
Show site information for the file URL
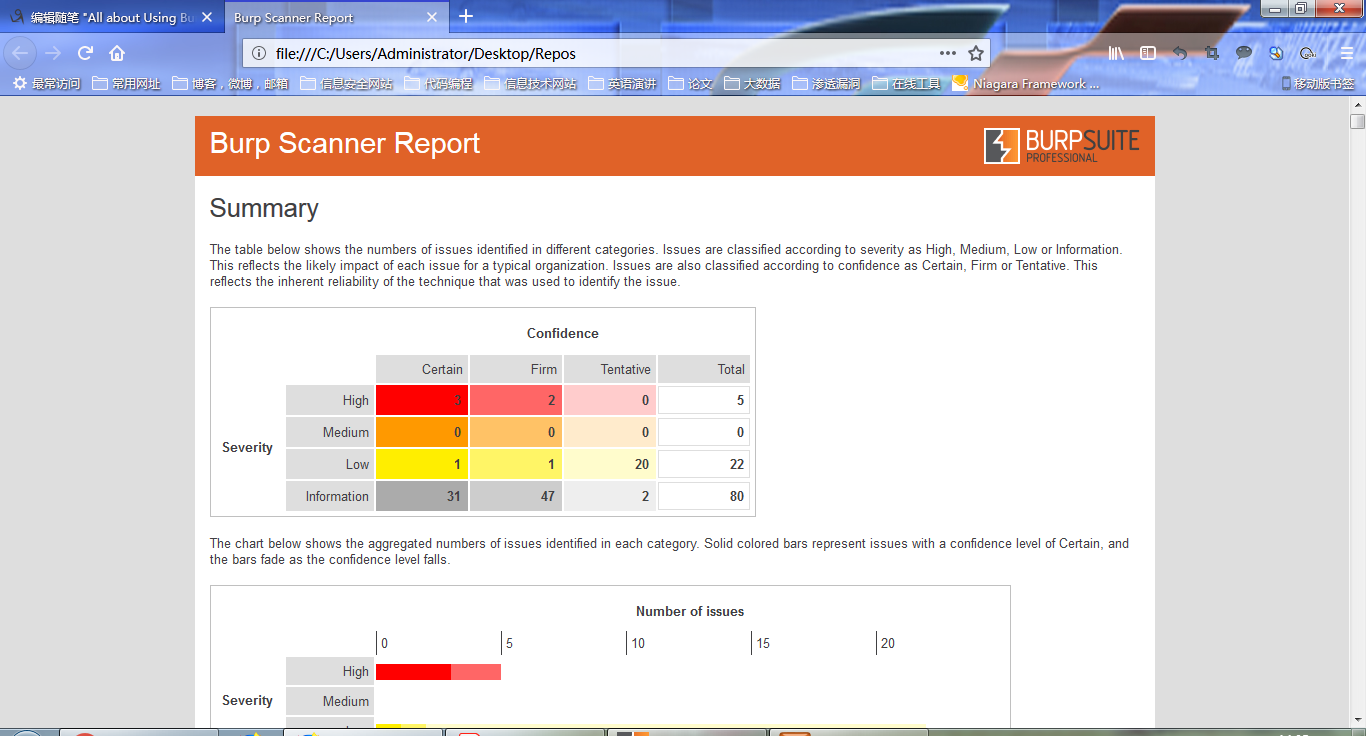[x=258, y=53]
